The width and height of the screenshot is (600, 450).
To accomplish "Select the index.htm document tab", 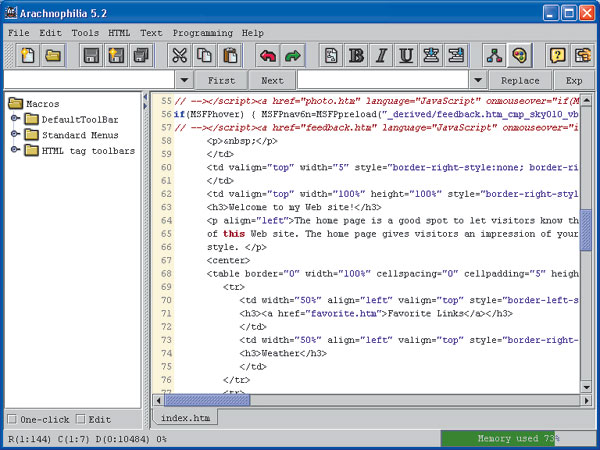I will pyautogui.click(x=185, y=418).
